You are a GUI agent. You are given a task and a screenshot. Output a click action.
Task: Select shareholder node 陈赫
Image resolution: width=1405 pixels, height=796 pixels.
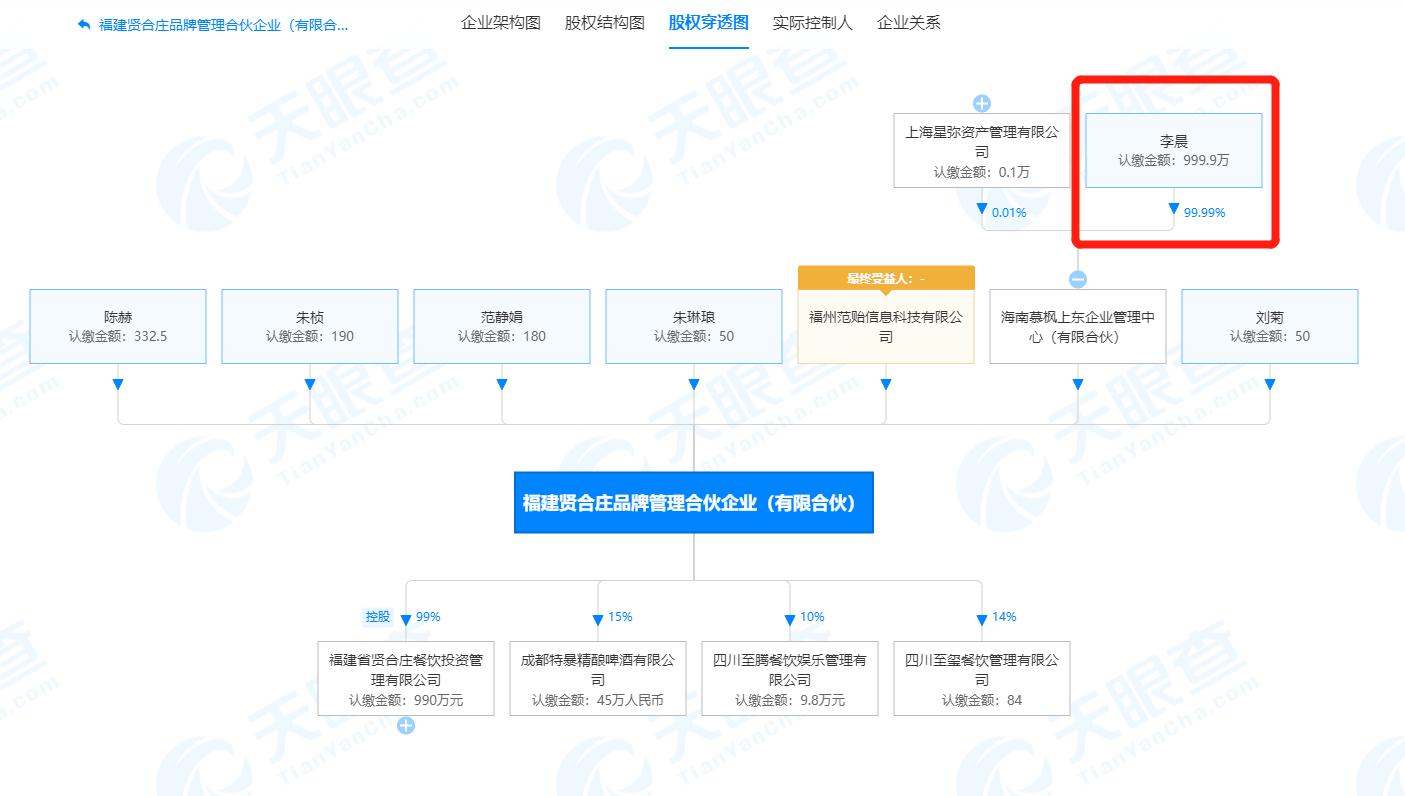click(x=118, y=326)
